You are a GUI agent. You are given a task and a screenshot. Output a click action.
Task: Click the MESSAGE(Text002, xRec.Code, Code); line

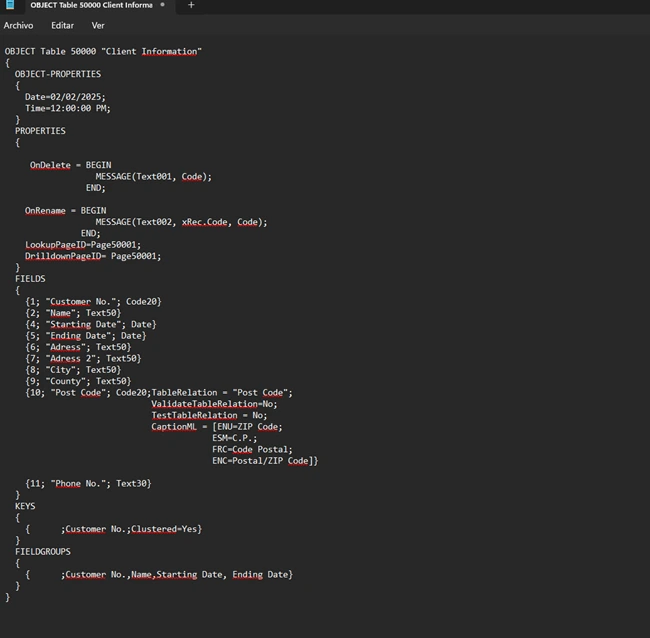181,222
